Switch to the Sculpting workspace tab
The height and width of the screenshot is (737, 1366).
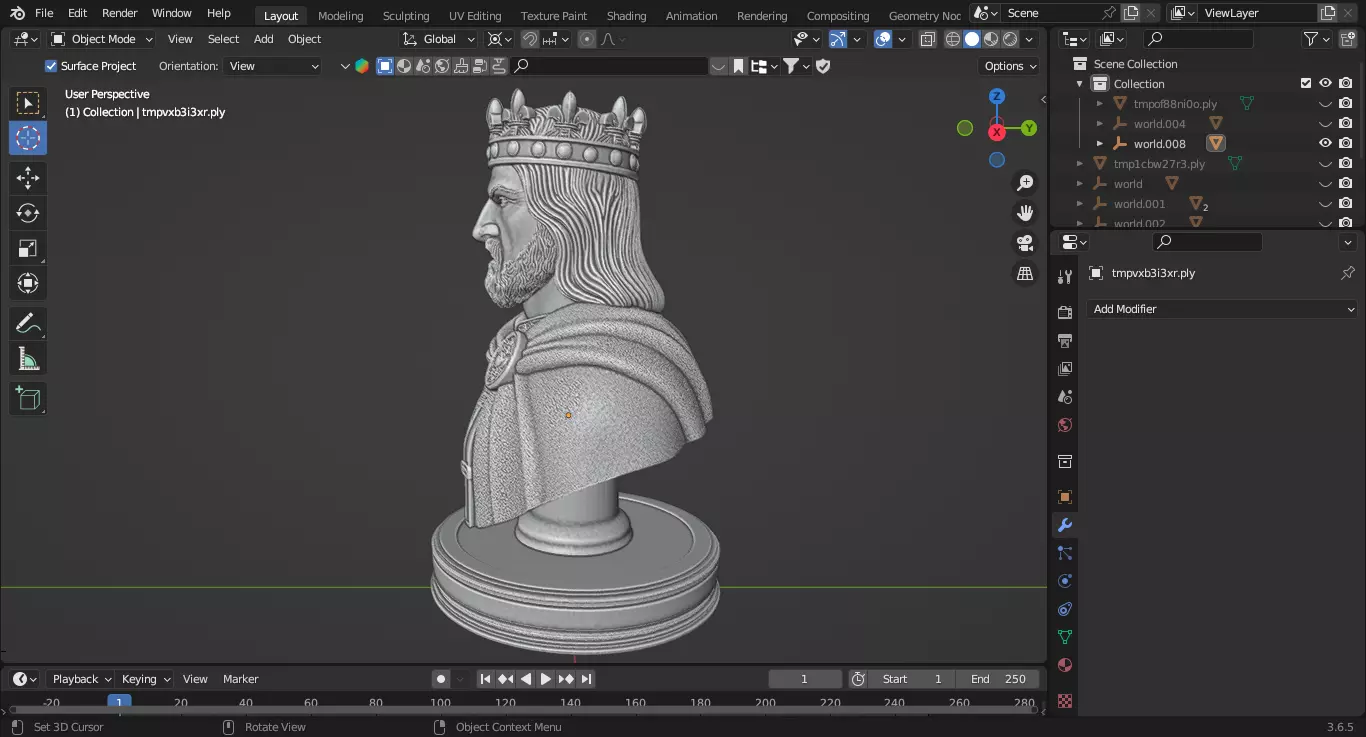[x=406, y=15]
